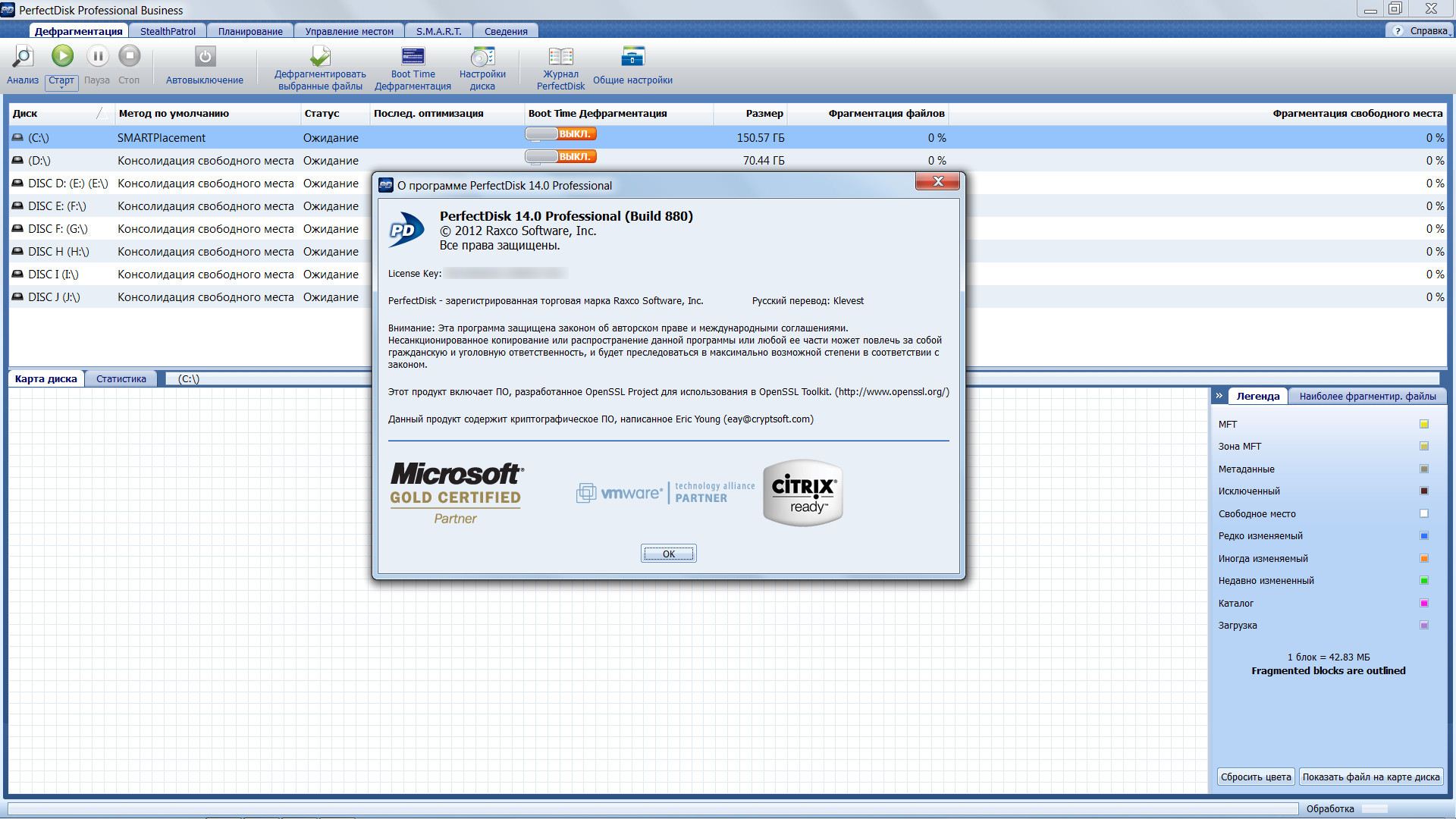Open Настройки диска icon
This screenshot has height=819, width=1456.
[482, 56]
